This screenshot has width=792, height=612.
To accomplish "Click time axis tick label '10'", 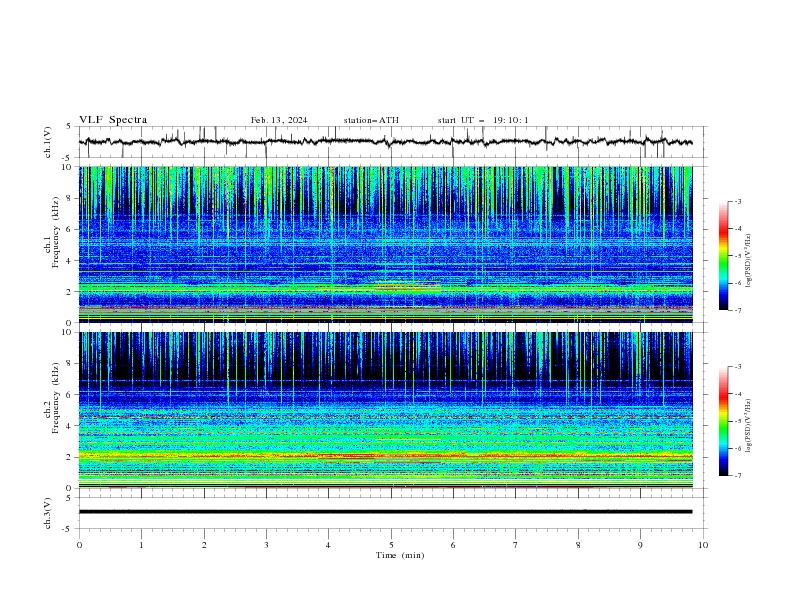I will 703,545.
